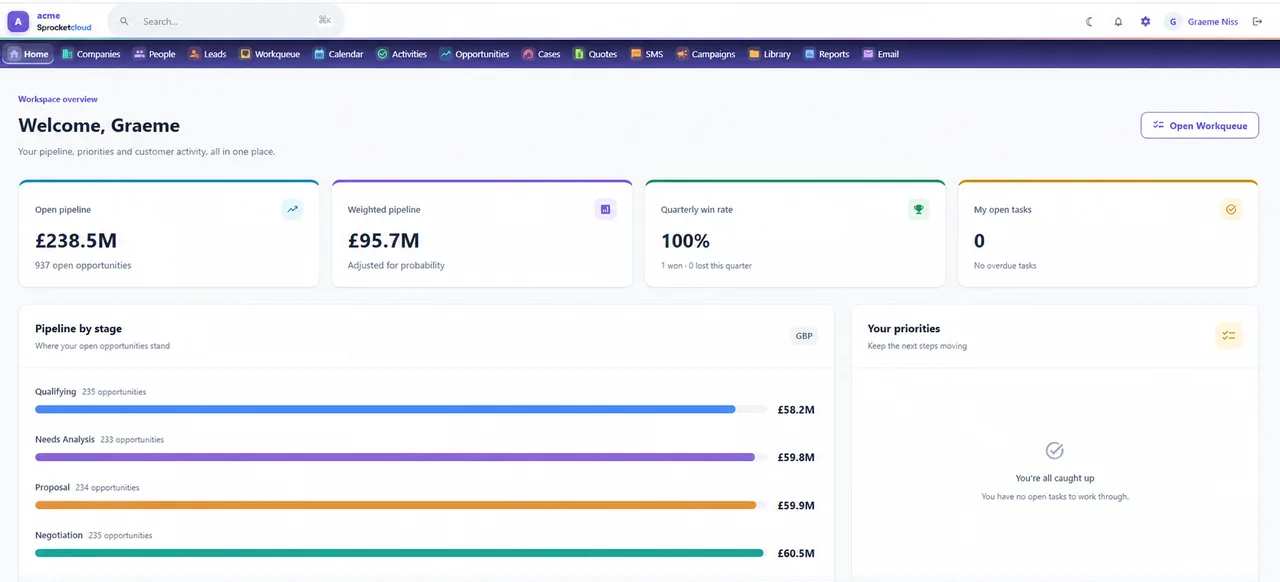Viewport: 1280px width, 582px height.
Task: Go to the Library nav item
Action: pyautogui.click(x=769, y=54)
